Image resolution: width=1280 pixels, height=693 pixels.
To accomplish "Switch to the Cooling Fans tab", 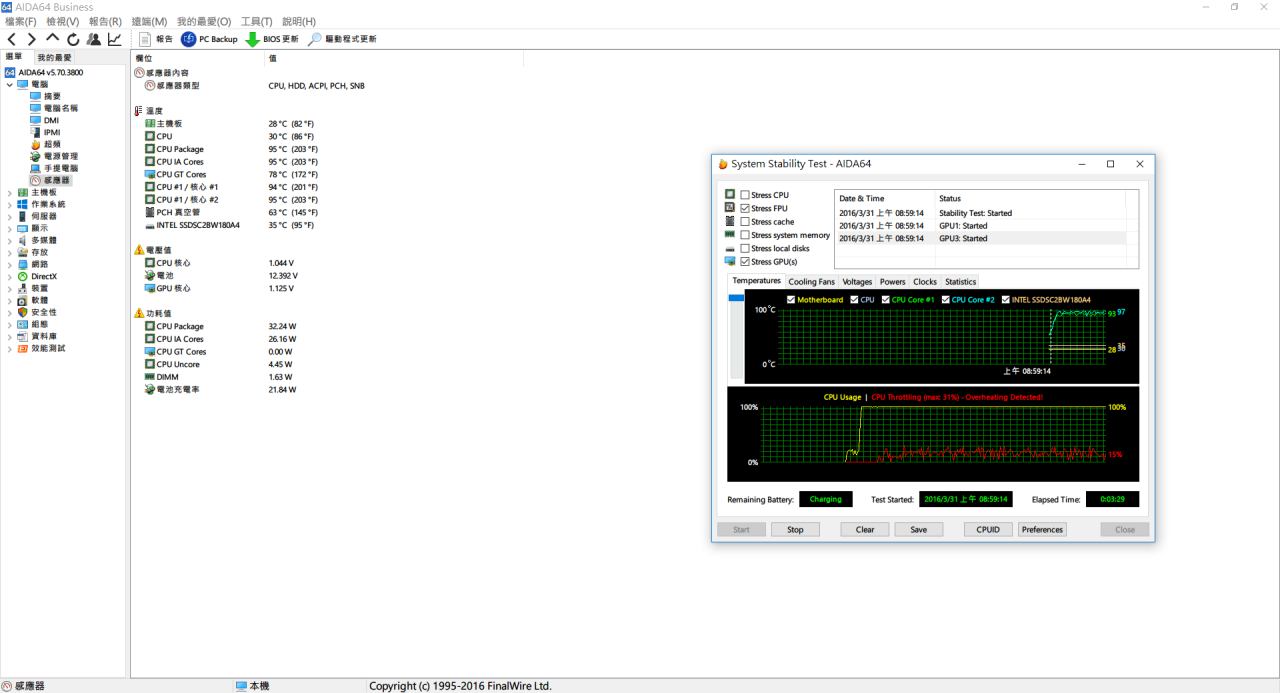I will (811, 282).
